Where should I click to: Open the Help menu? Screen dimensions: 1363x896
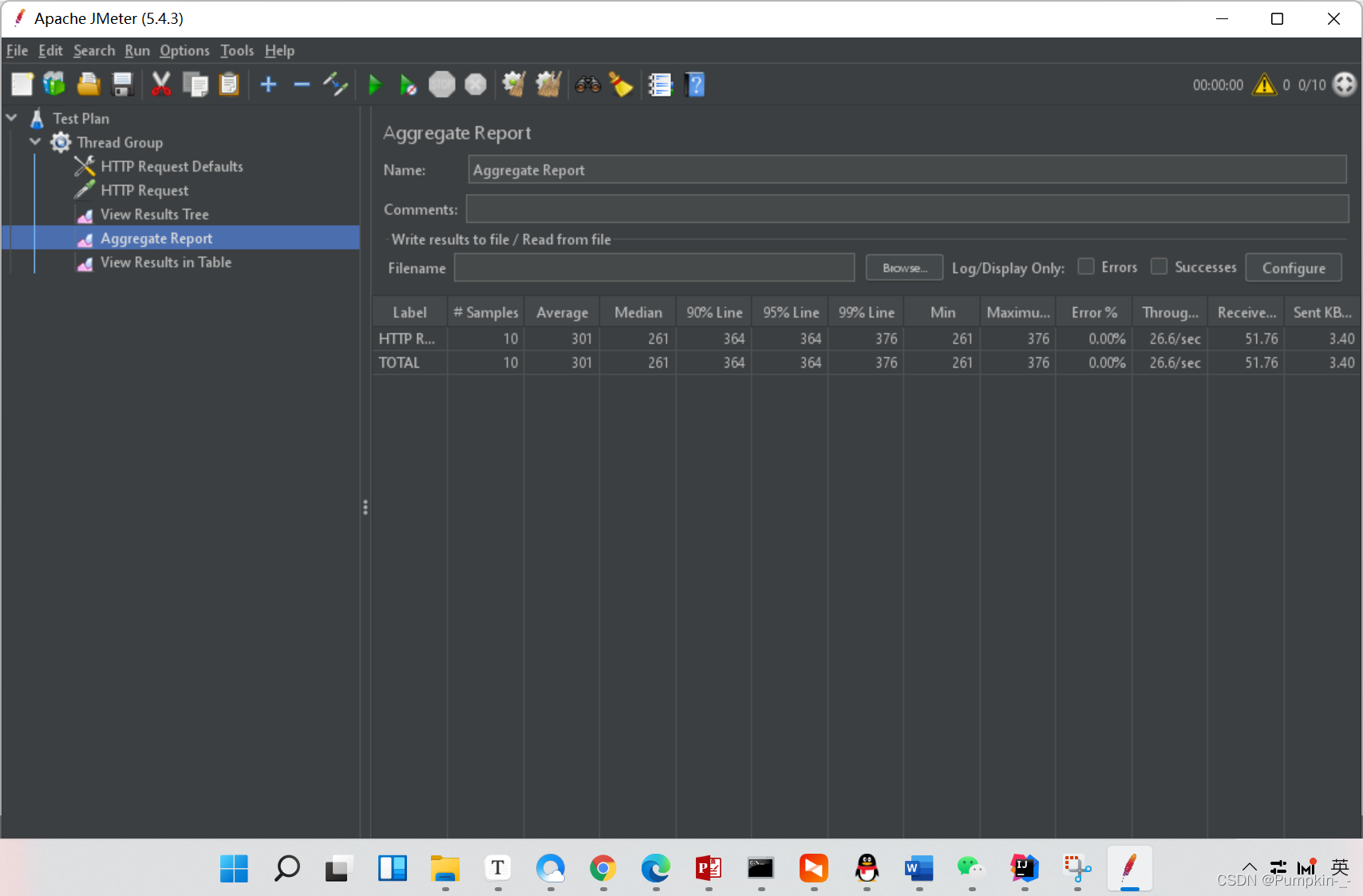point(279,50)
